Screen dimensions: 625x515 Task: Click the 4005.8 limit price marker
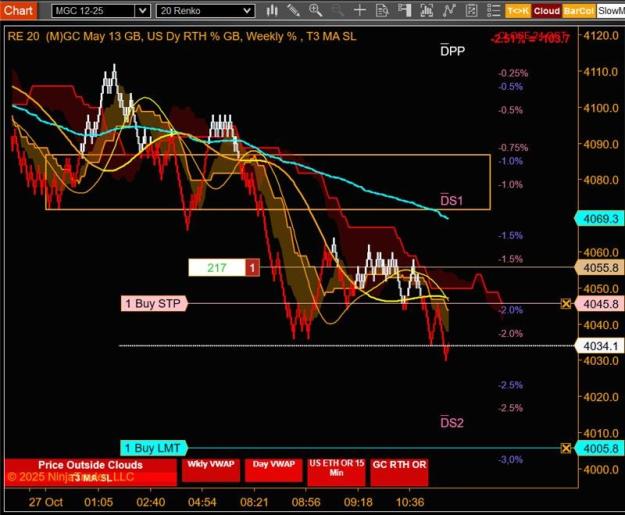tap(599, 448)
